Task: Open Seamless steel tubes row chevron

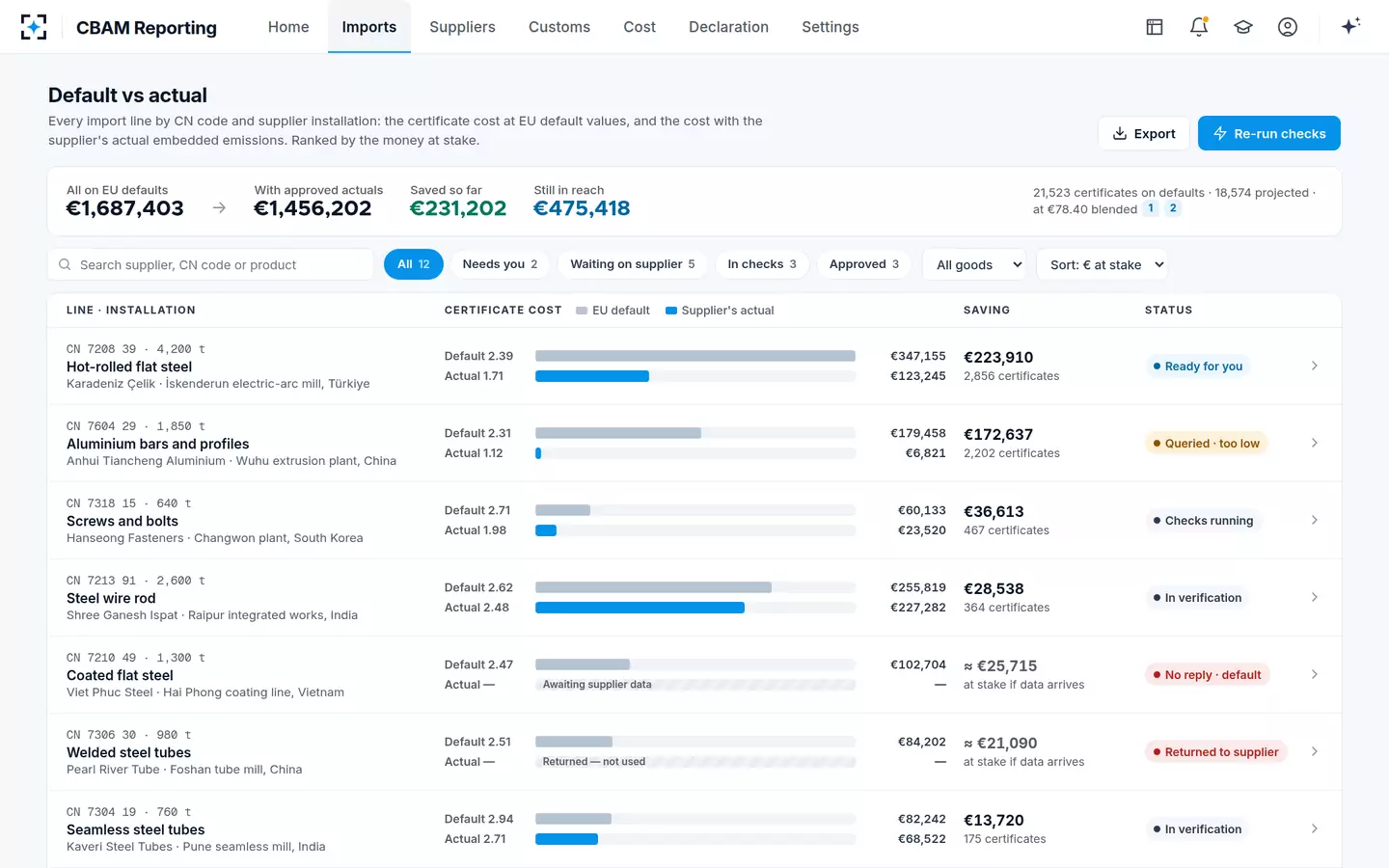Action: click(1315, 828)
